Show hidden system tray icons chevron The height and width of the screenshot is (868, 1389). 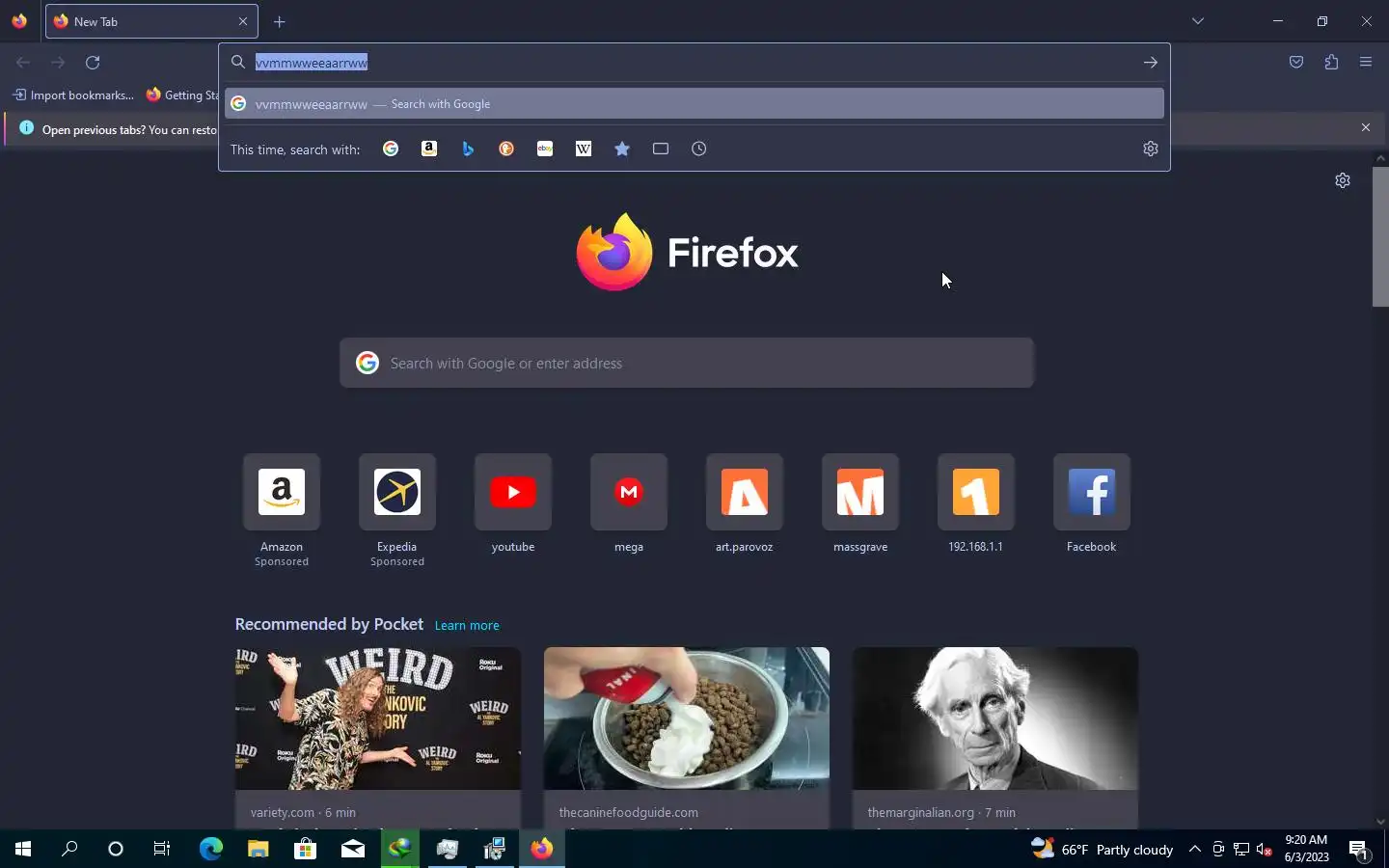(x=1195, y=849)
